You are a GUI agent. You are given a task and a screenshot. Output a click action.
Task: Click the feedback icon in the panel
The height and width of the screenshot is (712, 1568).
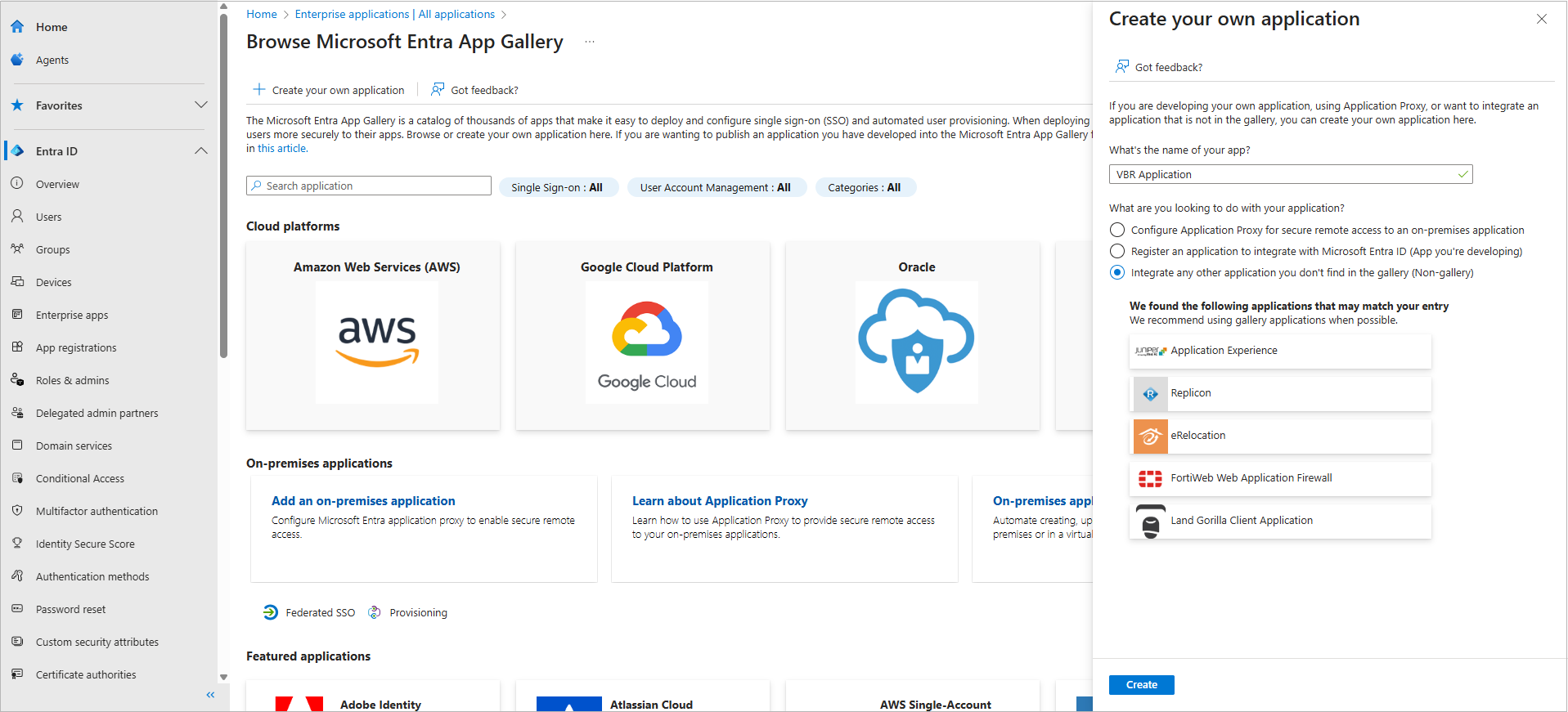pyautogui.click(x=1122, y=67)
